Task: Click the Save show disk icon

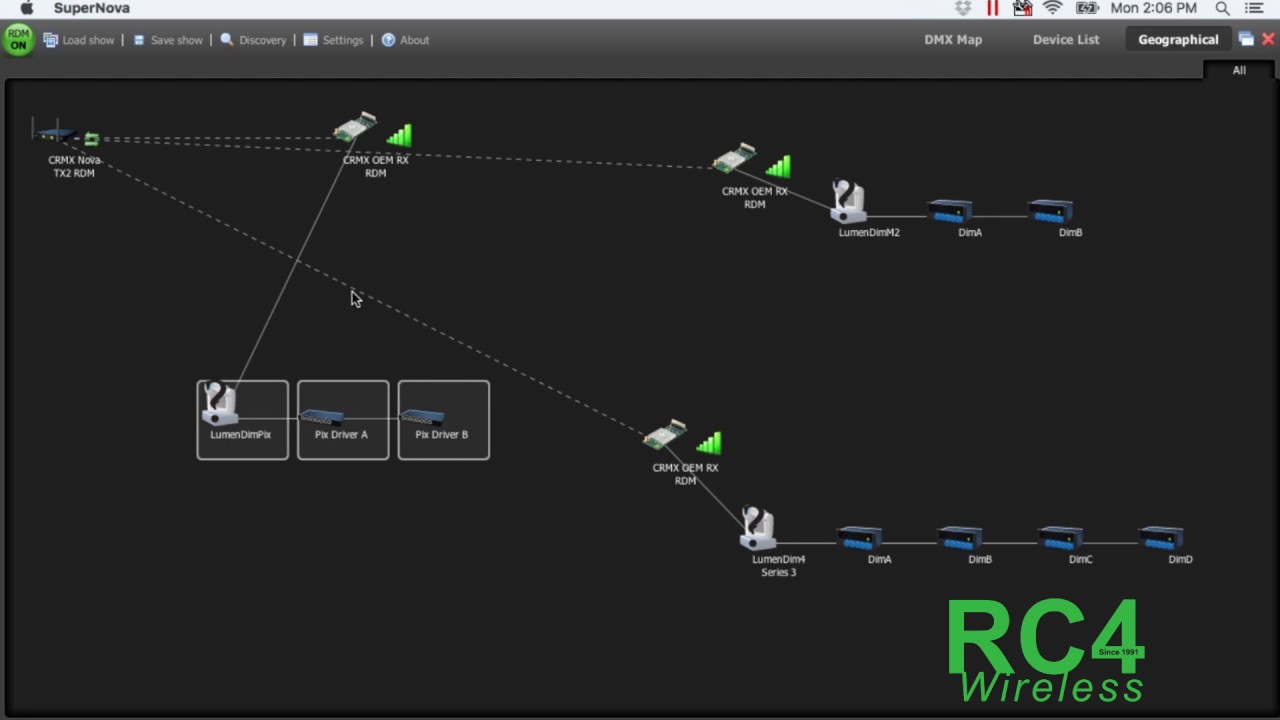Action: [x=139, y=40]
